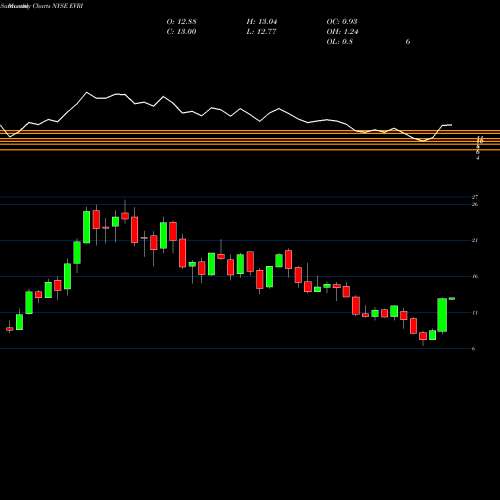Click the 16 price axis label
This screenshot has height=500, width=500.
click(475, 276)
